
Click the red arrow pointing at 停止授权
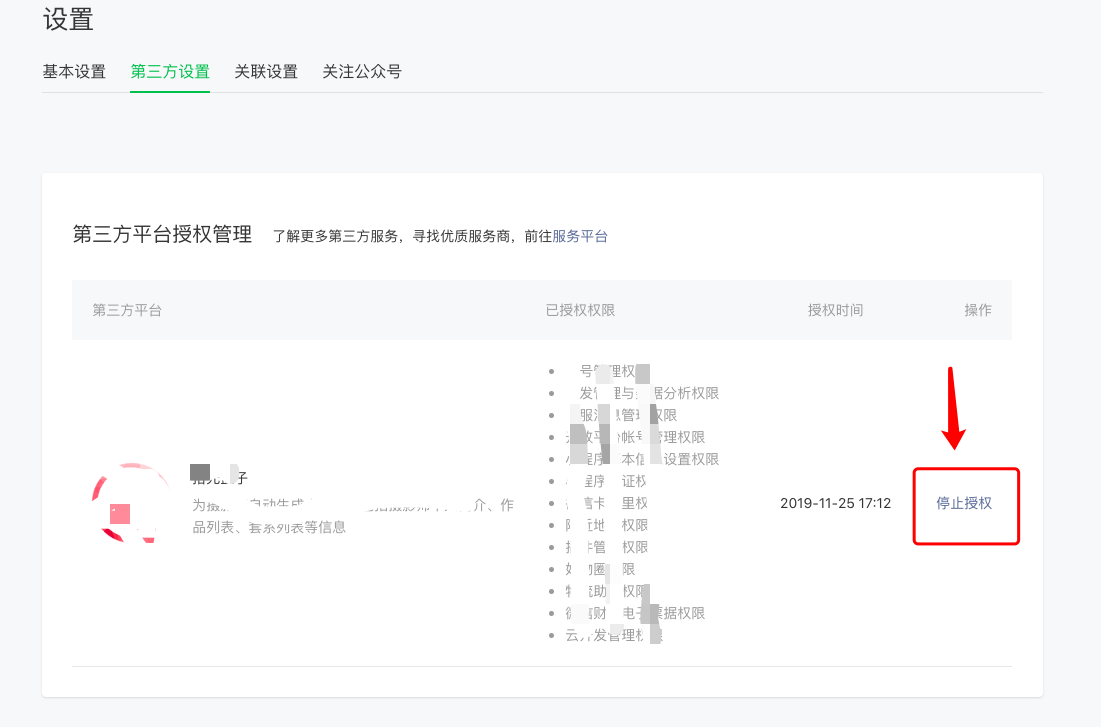pos(952,410)
